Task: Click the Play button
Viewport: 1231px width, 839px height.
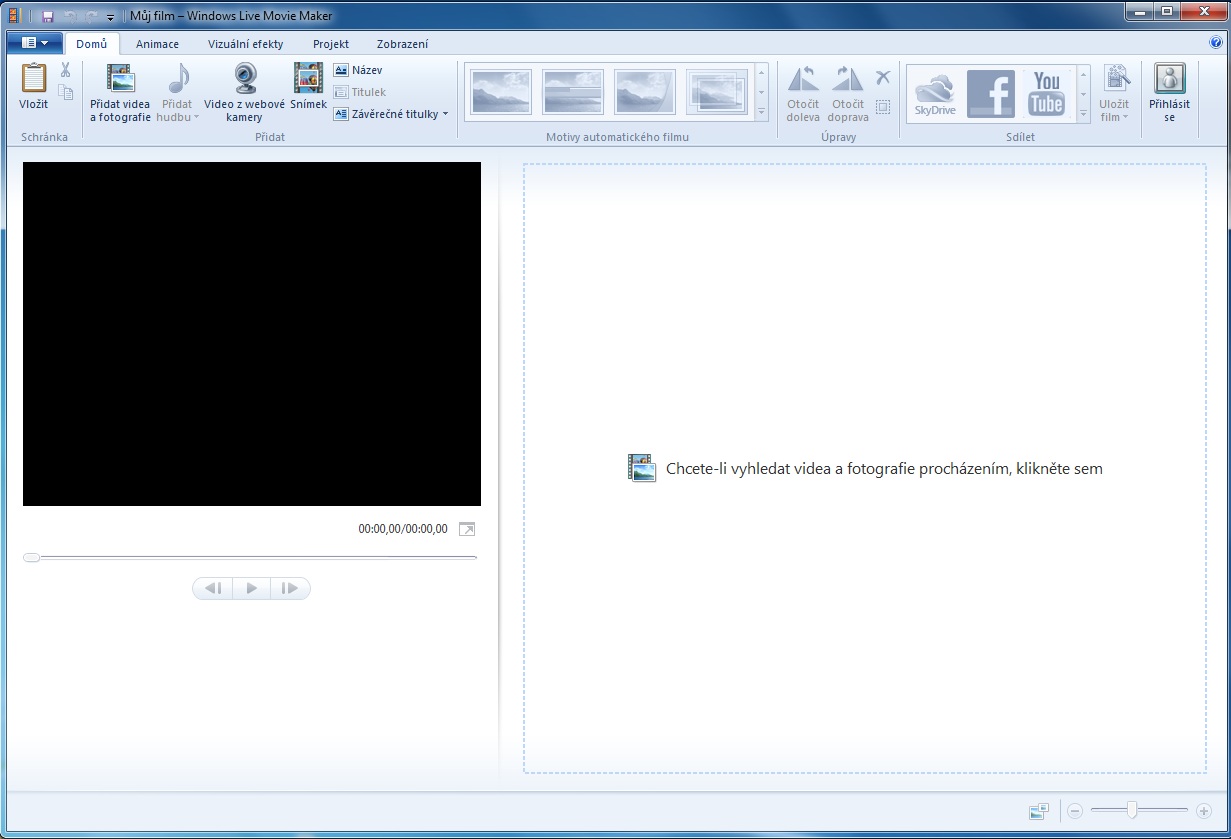Action: point(252,588)
